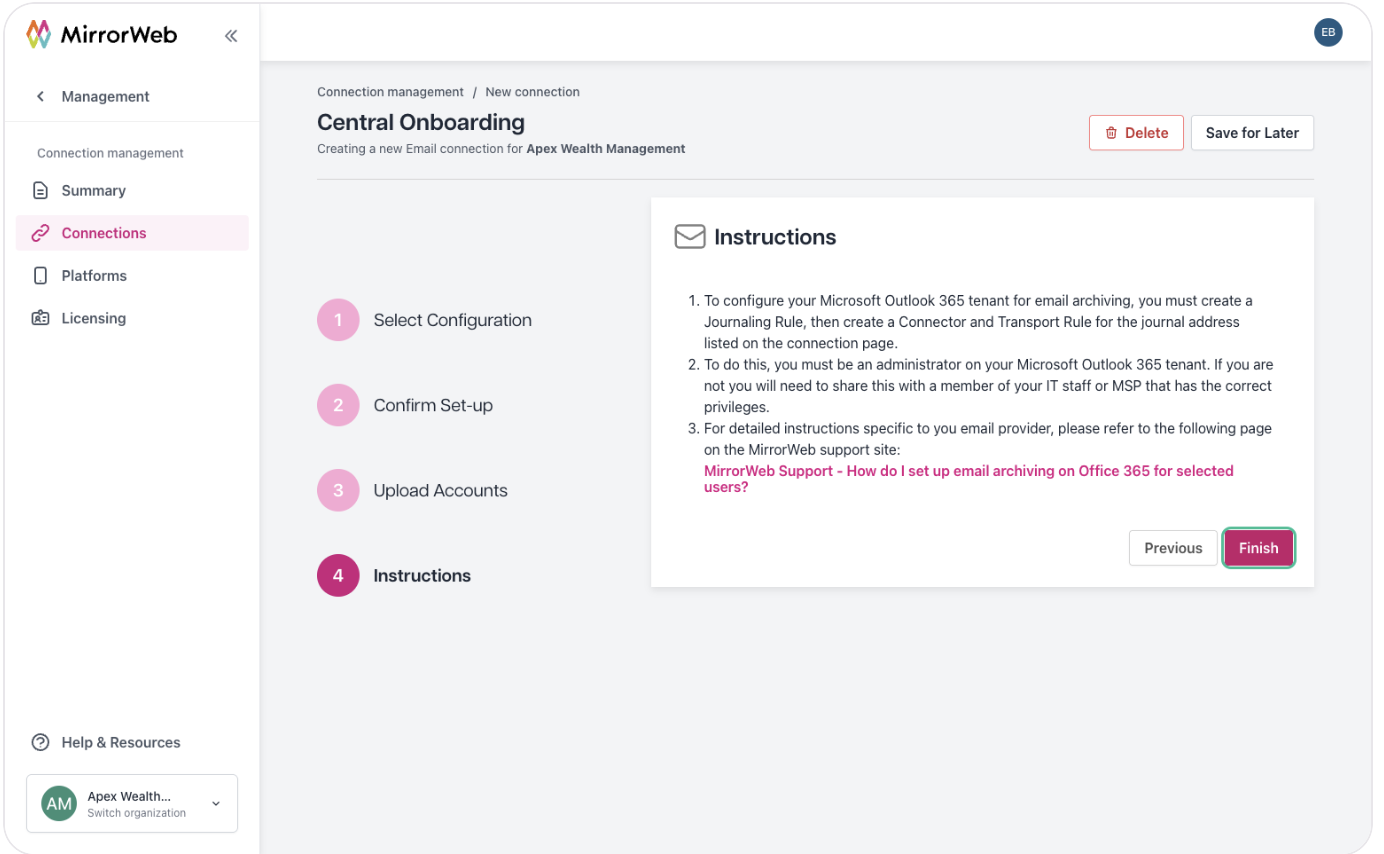
Task: Open the EB user avatar menu
Action: point(1328,32)
